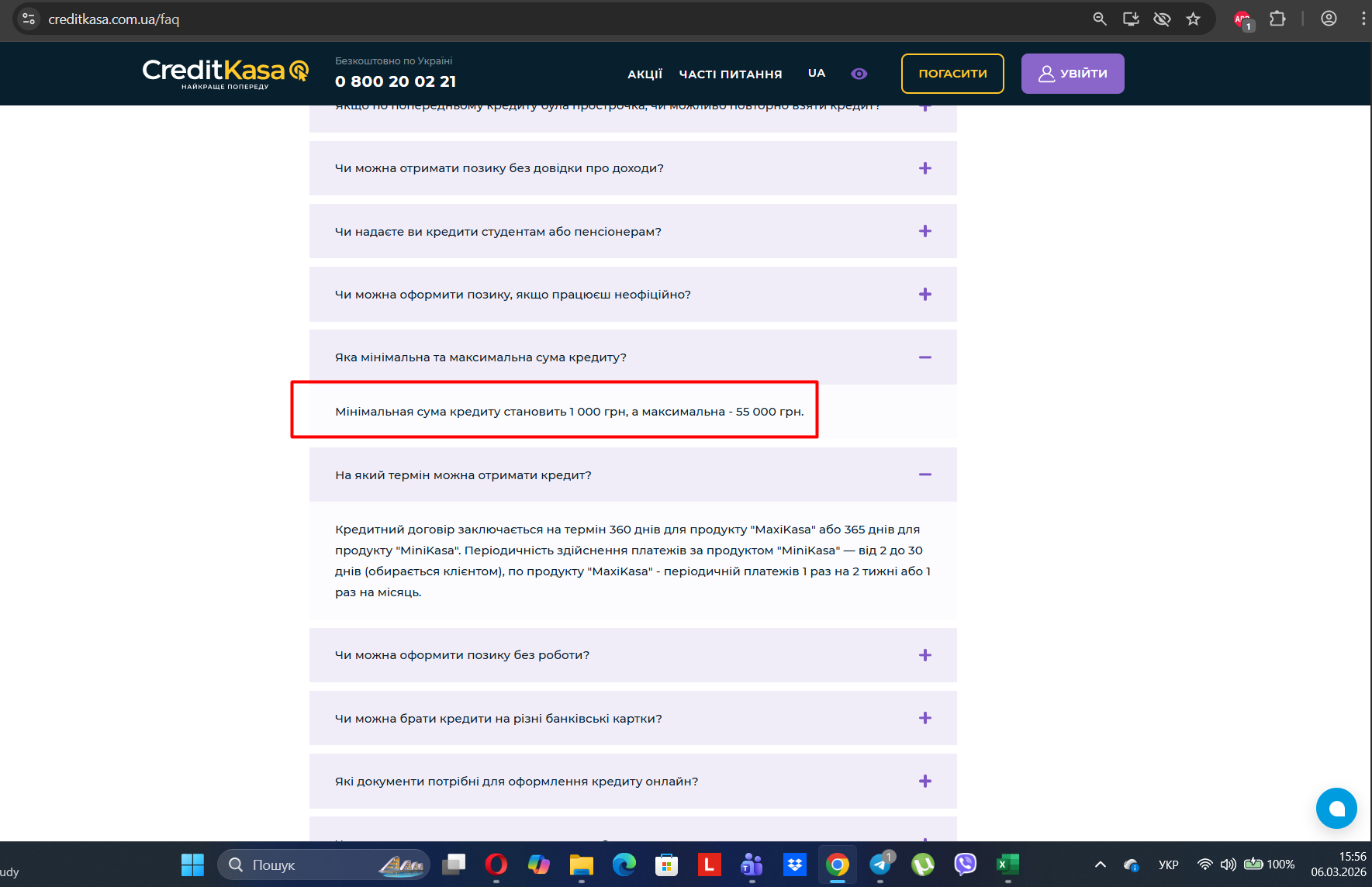Open the Chrome profile menu
Image resolution: width=1372 pixels, height=887 pixels.
point(1329,19)
